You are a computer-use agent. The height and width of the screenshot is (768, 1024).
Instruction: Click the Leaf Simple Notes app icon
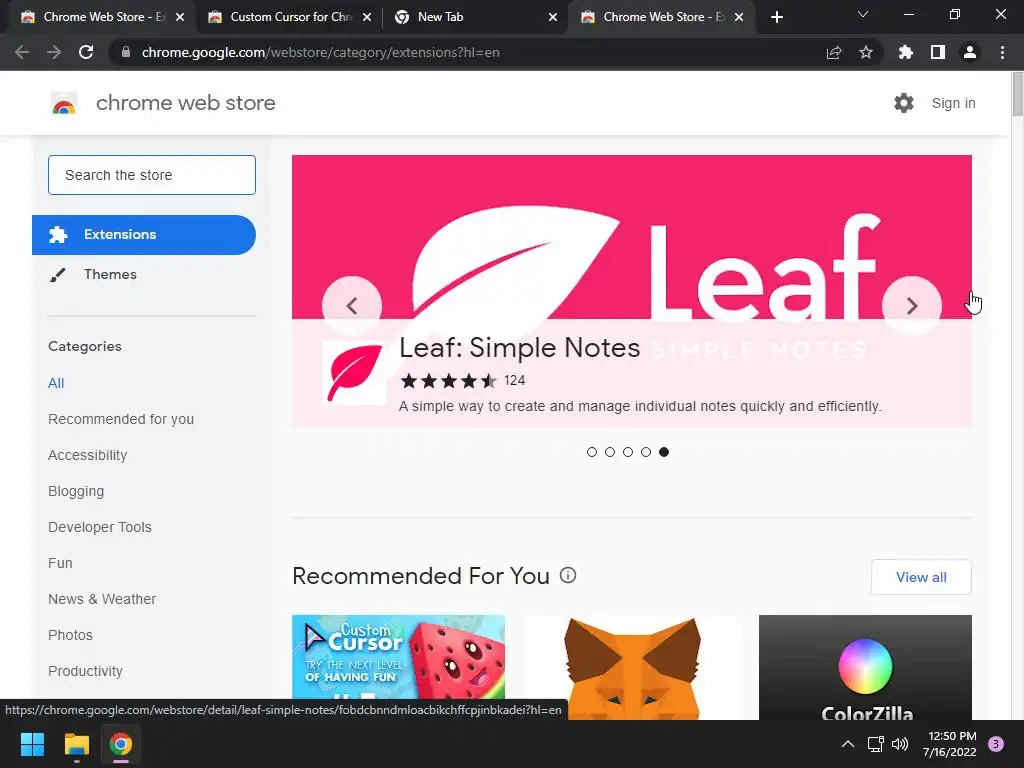354,373
